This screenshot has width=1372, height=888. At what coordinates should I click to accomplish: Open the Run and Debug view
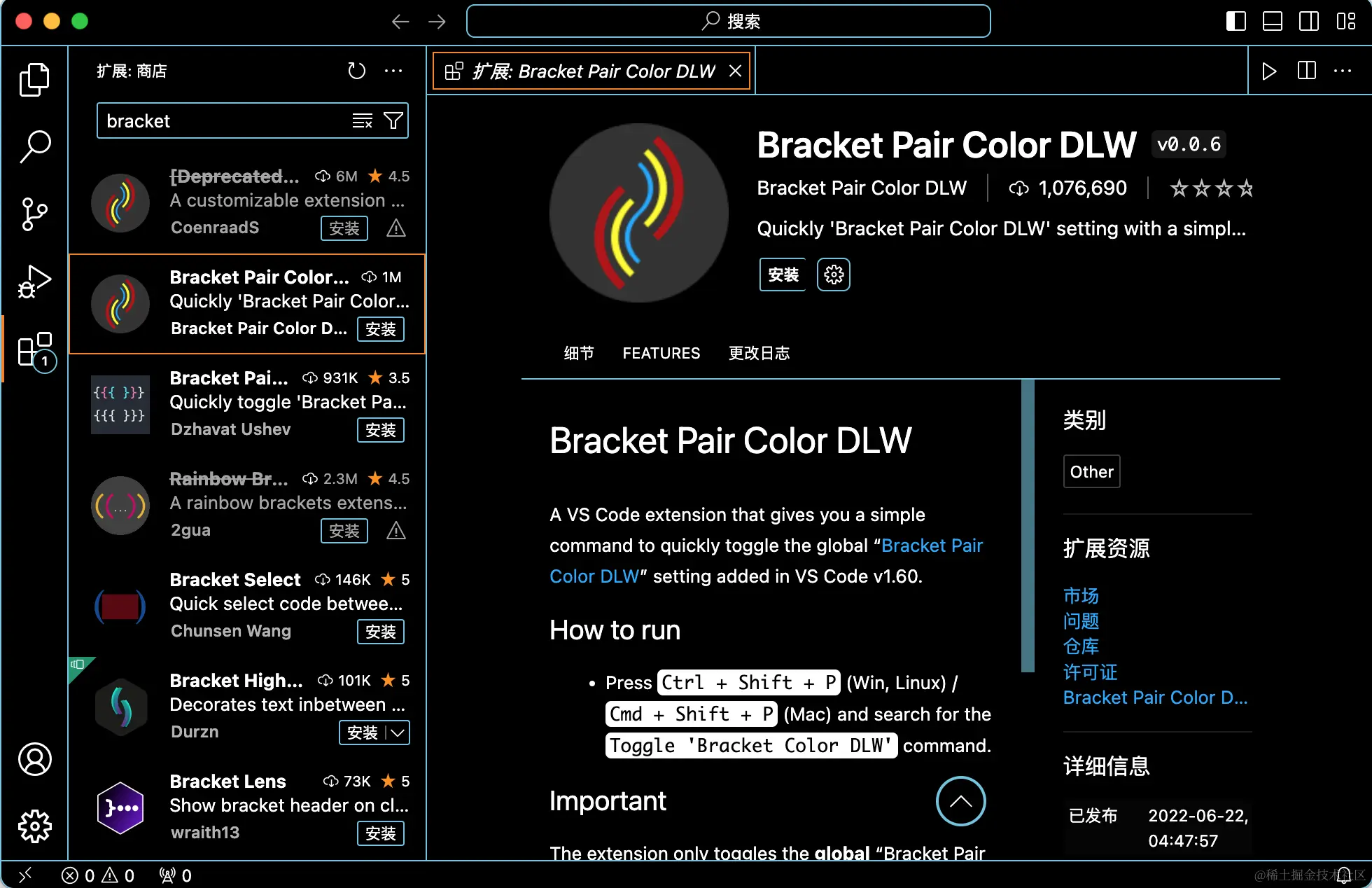tap(34, 282)
